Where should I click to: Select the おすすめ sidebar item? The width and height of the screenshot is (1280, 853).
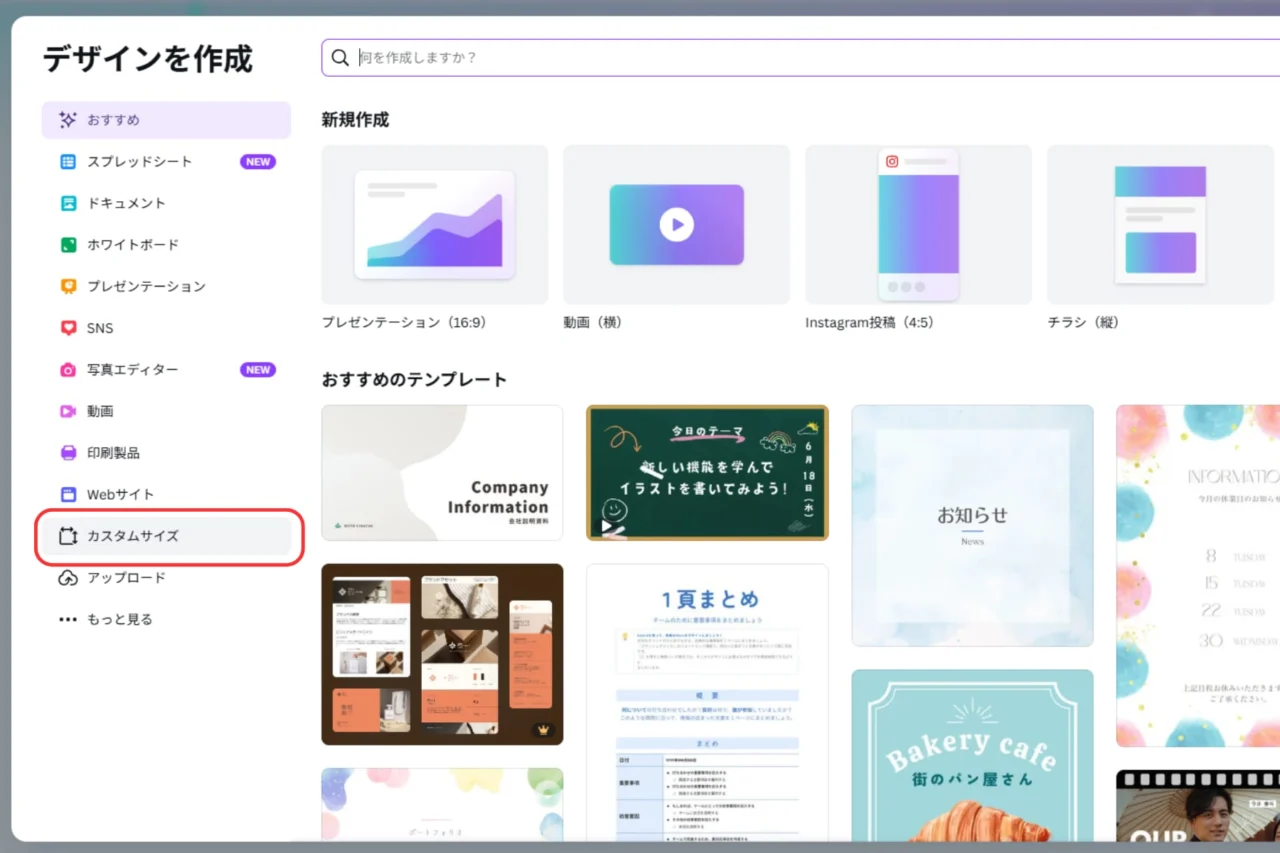[x=166, y=120]
